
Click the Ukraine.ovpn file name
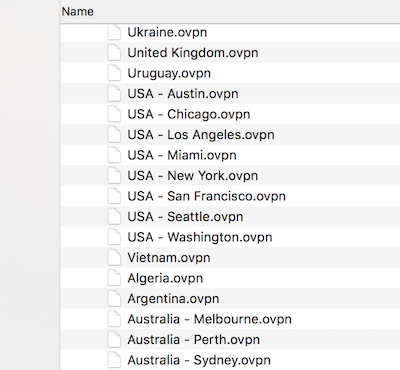(167, 32)
